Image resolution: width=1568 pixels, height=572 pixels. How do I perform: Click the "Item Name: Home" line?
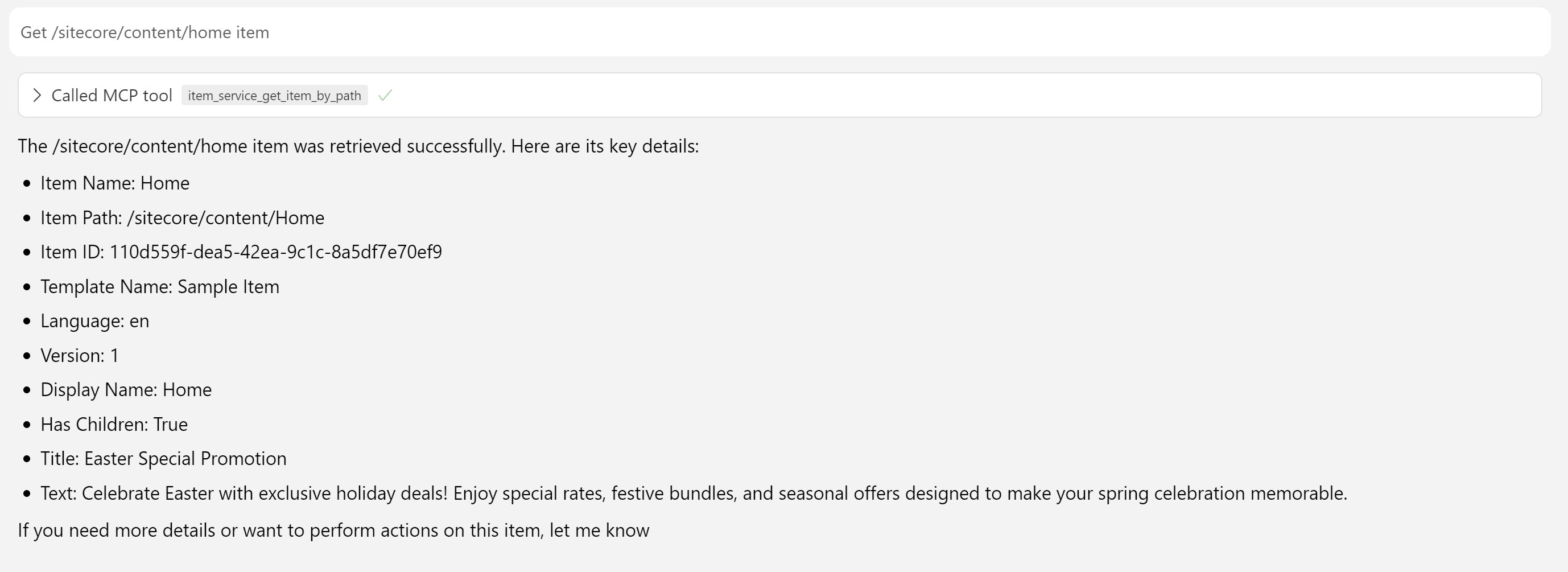point(114,183)
